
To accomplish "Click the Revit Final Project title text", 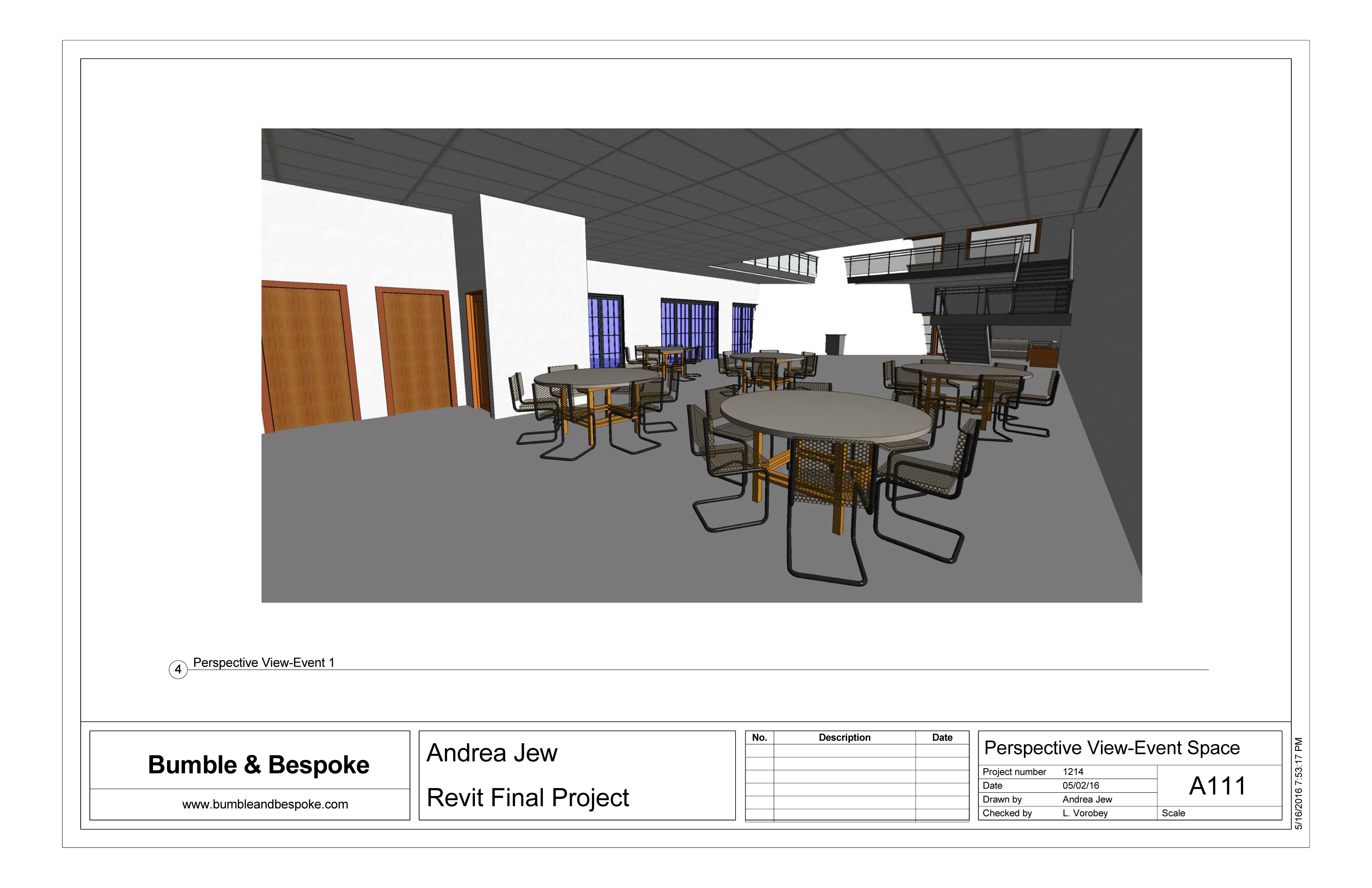I will (527, 798).
